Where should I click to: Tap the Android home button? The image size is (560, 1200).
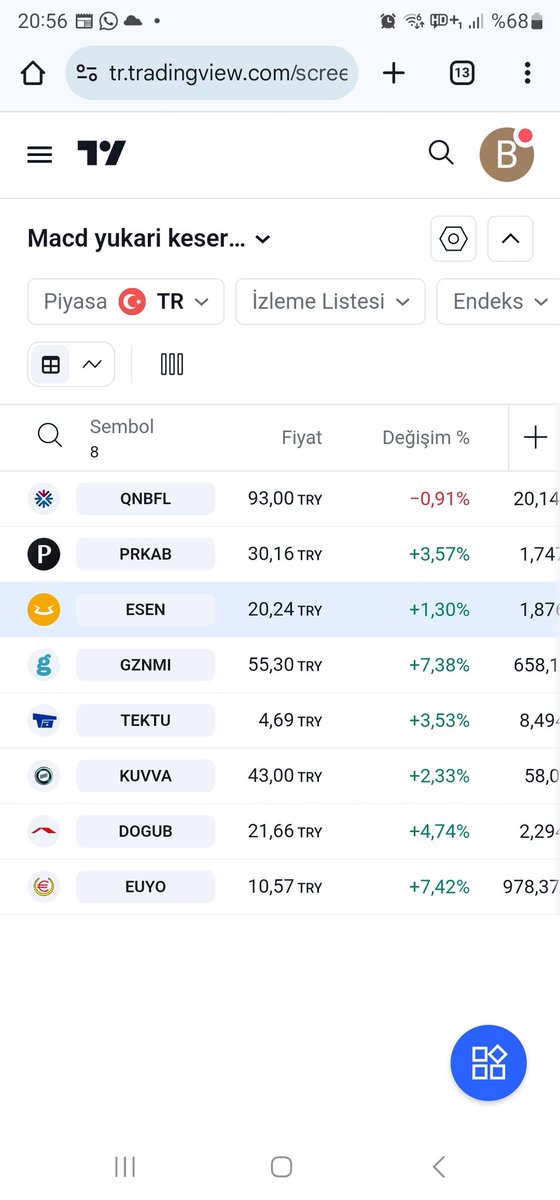pos(281,1166)
